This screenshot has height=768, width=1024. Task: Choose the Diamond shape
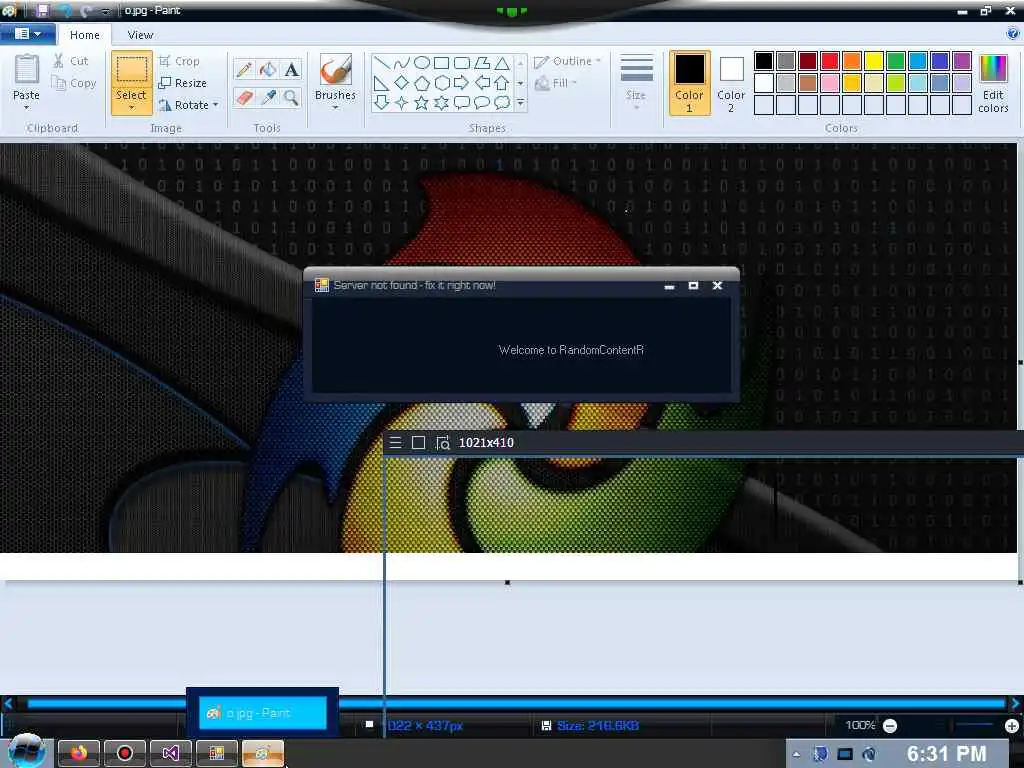tap(402, 83)
